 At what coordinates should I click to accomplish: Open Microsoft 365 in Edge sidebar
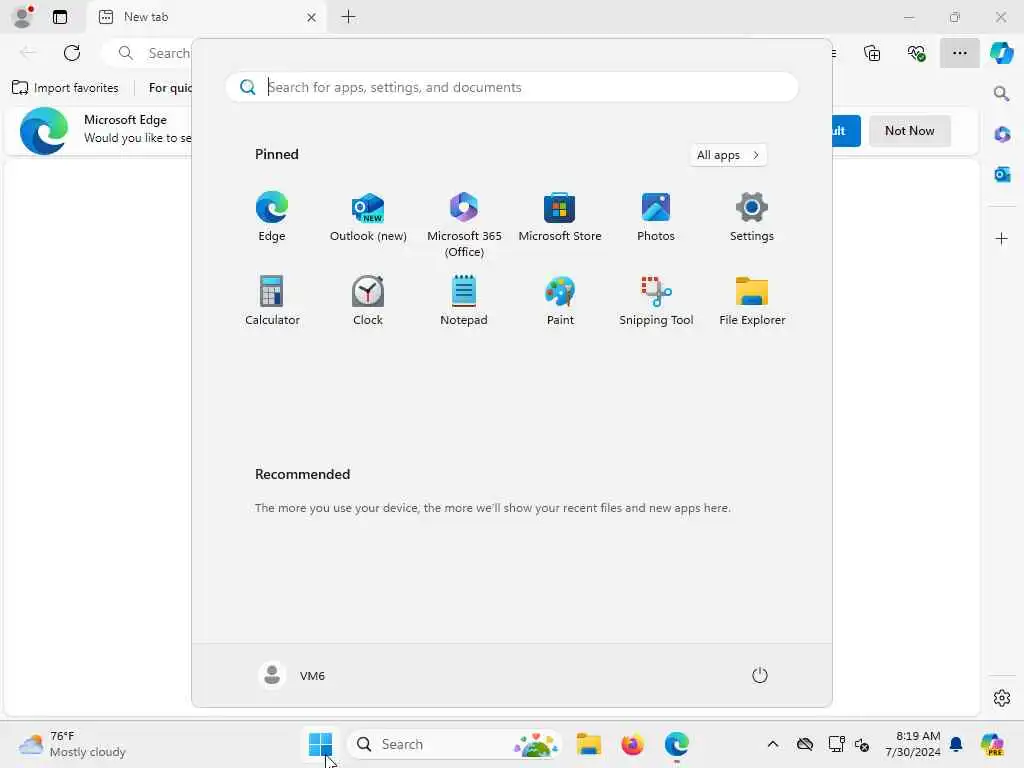(1002, 135)
